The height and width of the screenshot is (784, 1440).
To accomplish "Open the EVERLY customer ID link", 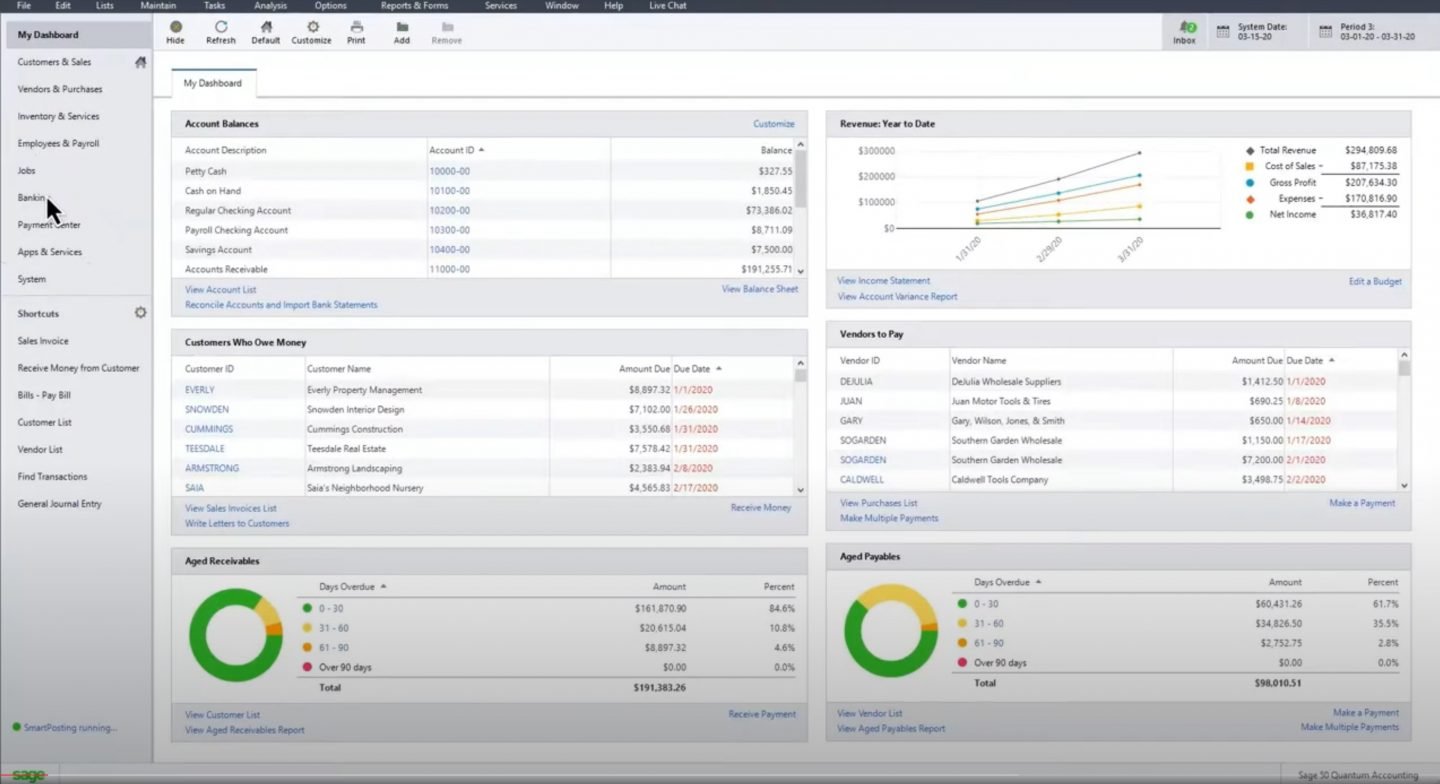I will 199,390.
